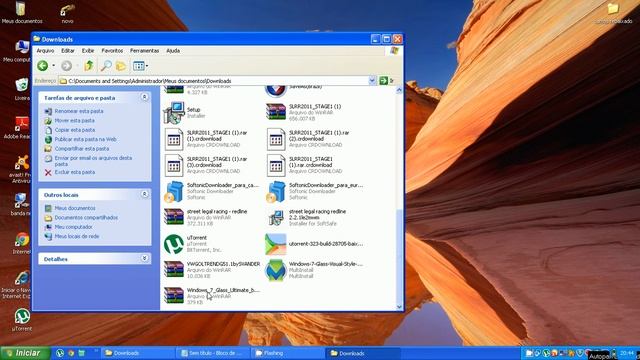Viewport: 640px width, 360px height.
Task: Click Publicar esta pasta na Web
Action: coord(85,139)
